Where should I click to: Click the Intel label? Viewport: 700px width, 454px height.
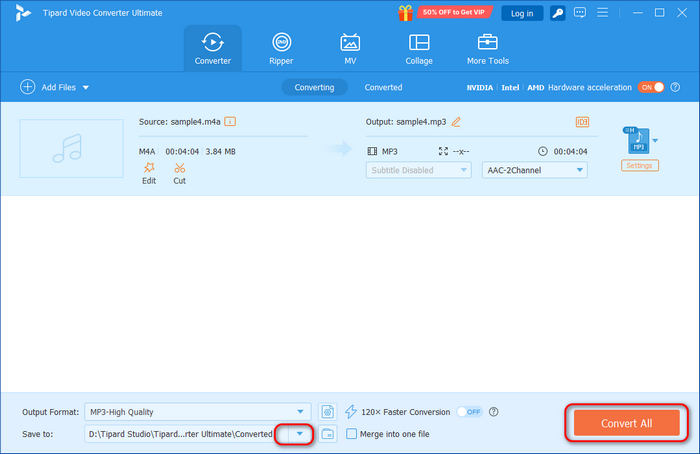click(510, 87)
